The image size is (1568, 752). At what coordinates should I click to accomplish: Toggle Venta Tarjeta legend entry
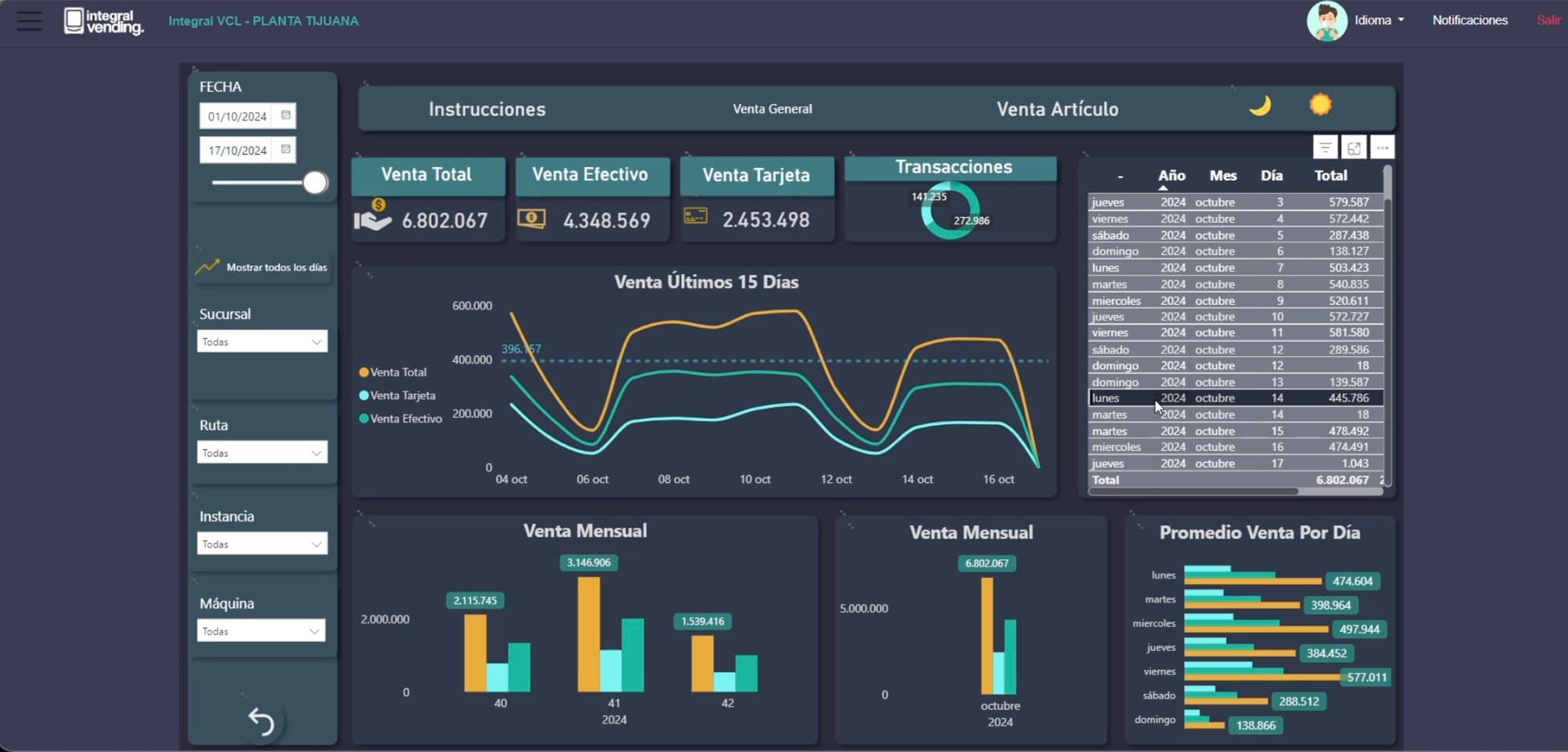(x=397, y=395)
